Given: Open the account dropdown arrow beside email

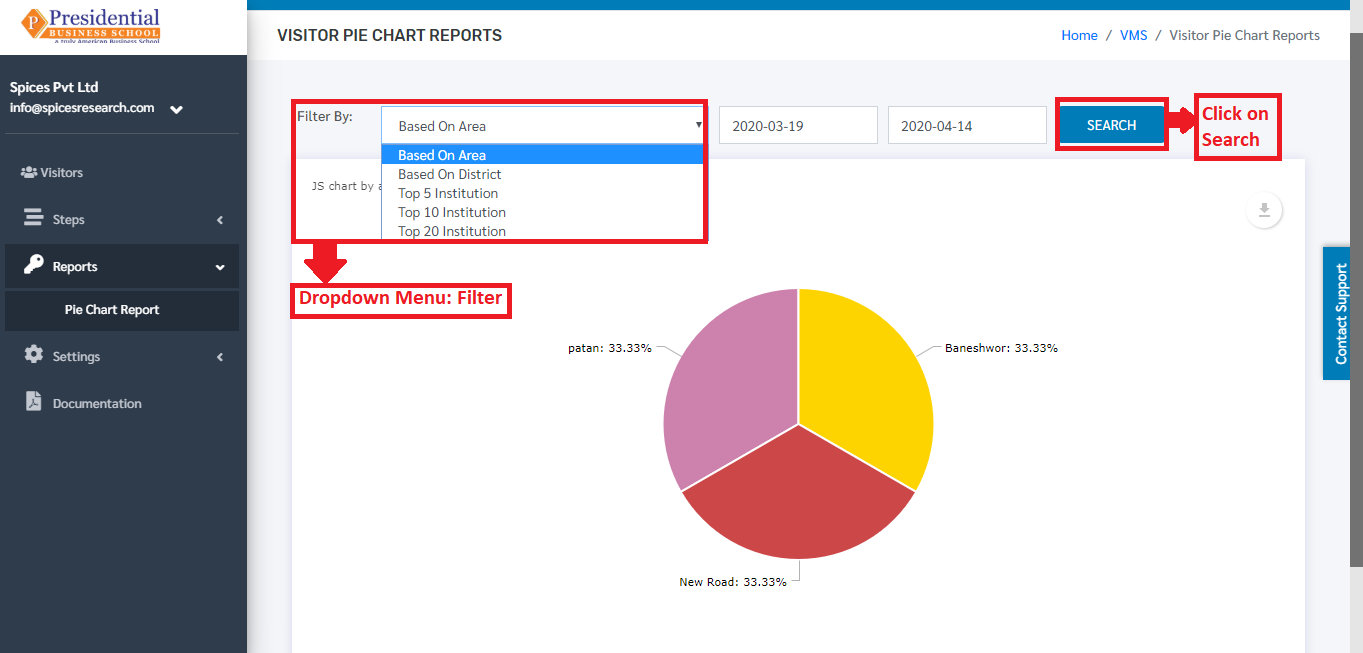Looking at the screenshot, I should 176,109.
